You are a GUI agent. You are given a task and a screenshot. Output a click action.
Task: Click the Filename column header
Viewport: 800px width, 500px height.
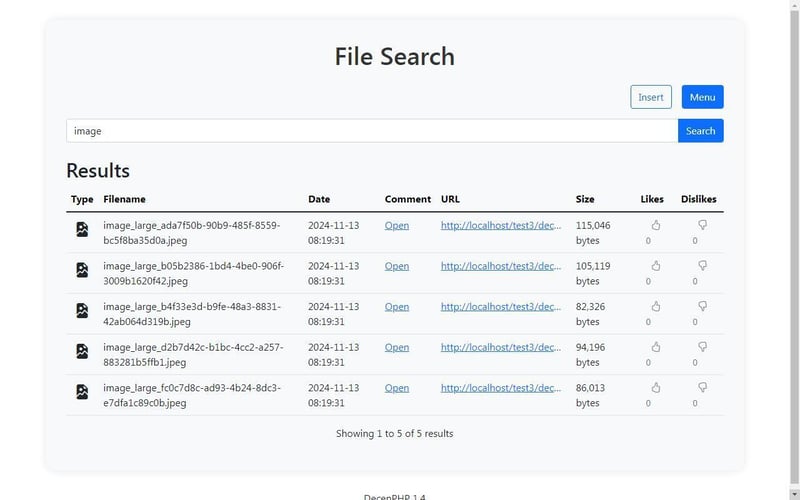tap(124, 199)
